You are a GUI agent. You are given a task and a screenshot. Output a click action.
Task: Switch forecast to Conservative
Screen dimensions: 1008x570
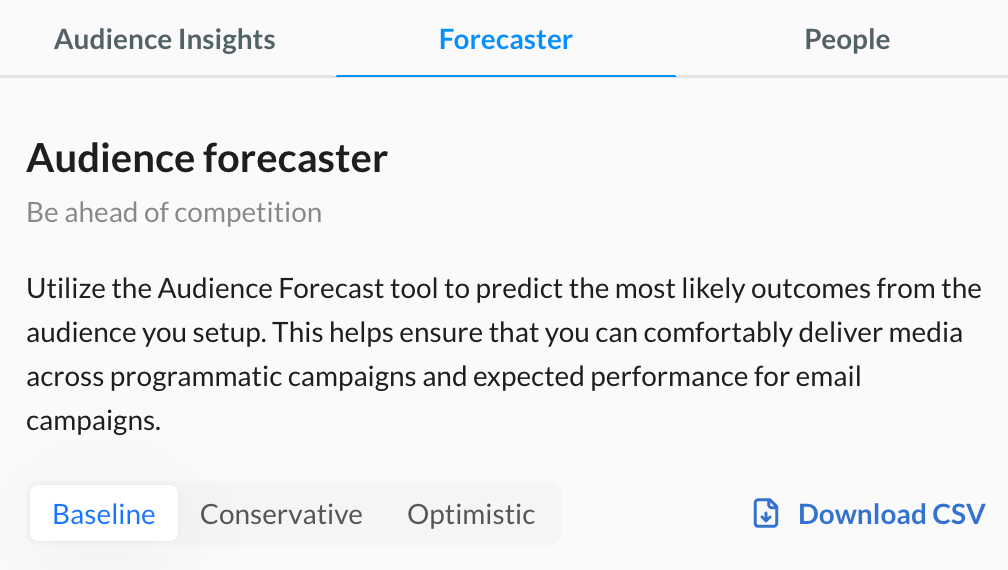pyautogui.click(x=281, y=514)
